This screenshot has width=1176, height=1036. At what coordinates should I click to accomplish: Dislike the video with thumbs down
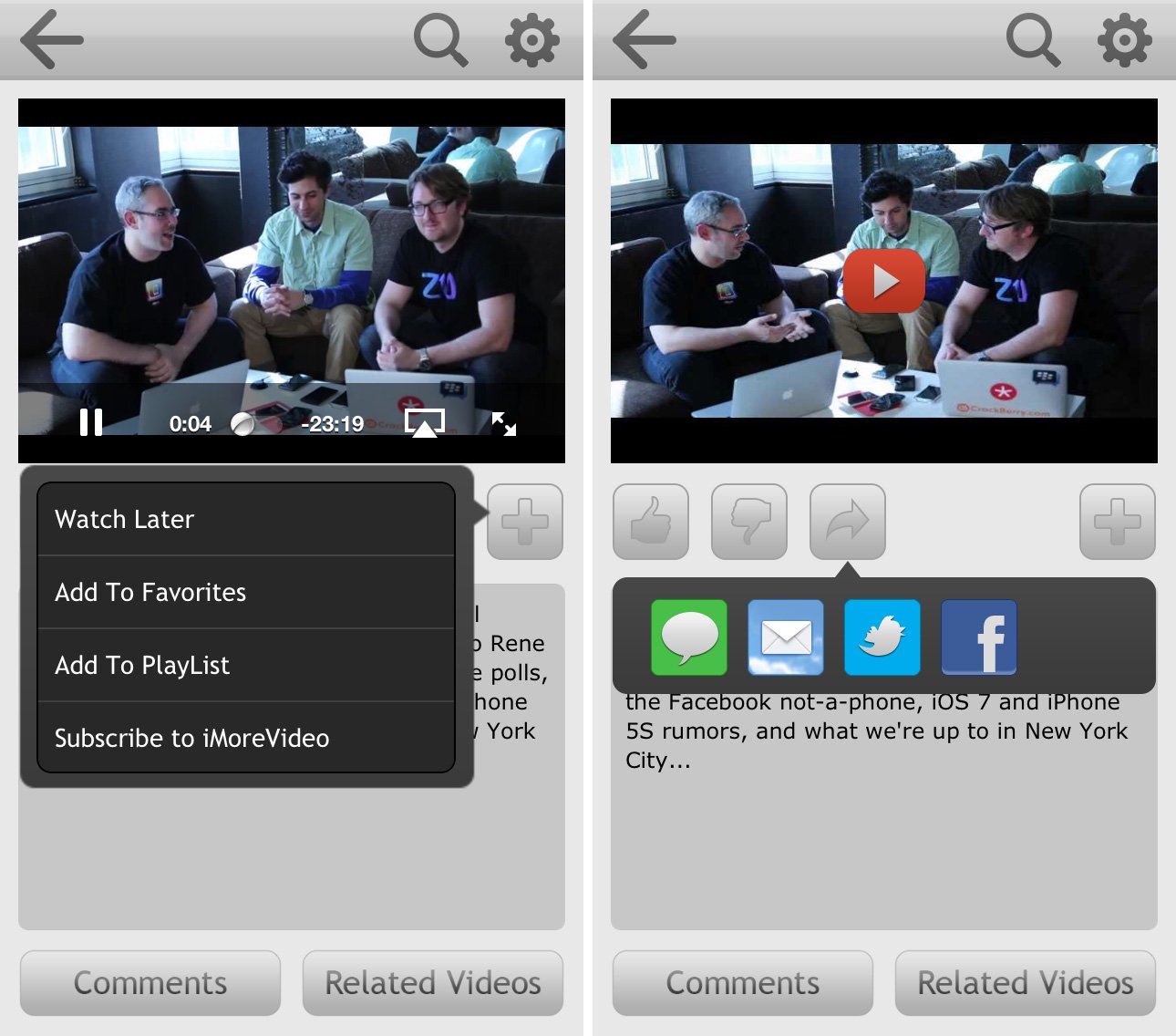point(749,522)
